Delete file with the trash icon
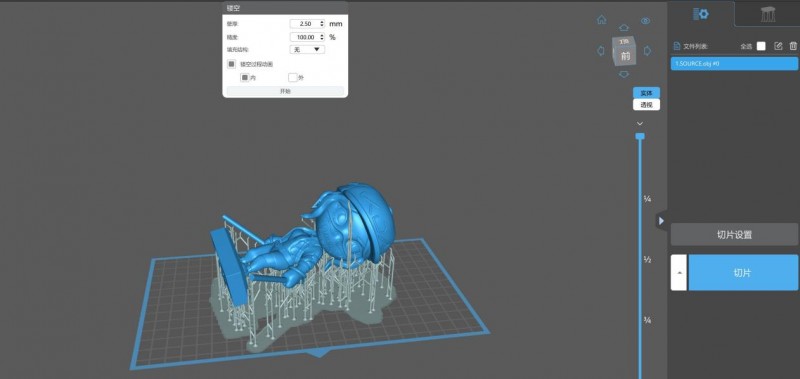Screen dimensions: 800x379 point(793,46)
